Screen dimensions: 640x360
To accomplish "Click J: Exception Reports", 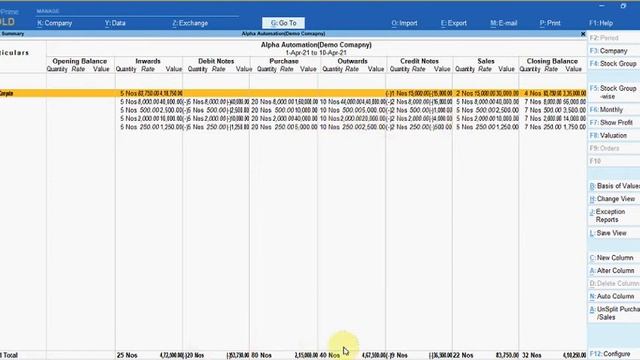I will 613,216.
